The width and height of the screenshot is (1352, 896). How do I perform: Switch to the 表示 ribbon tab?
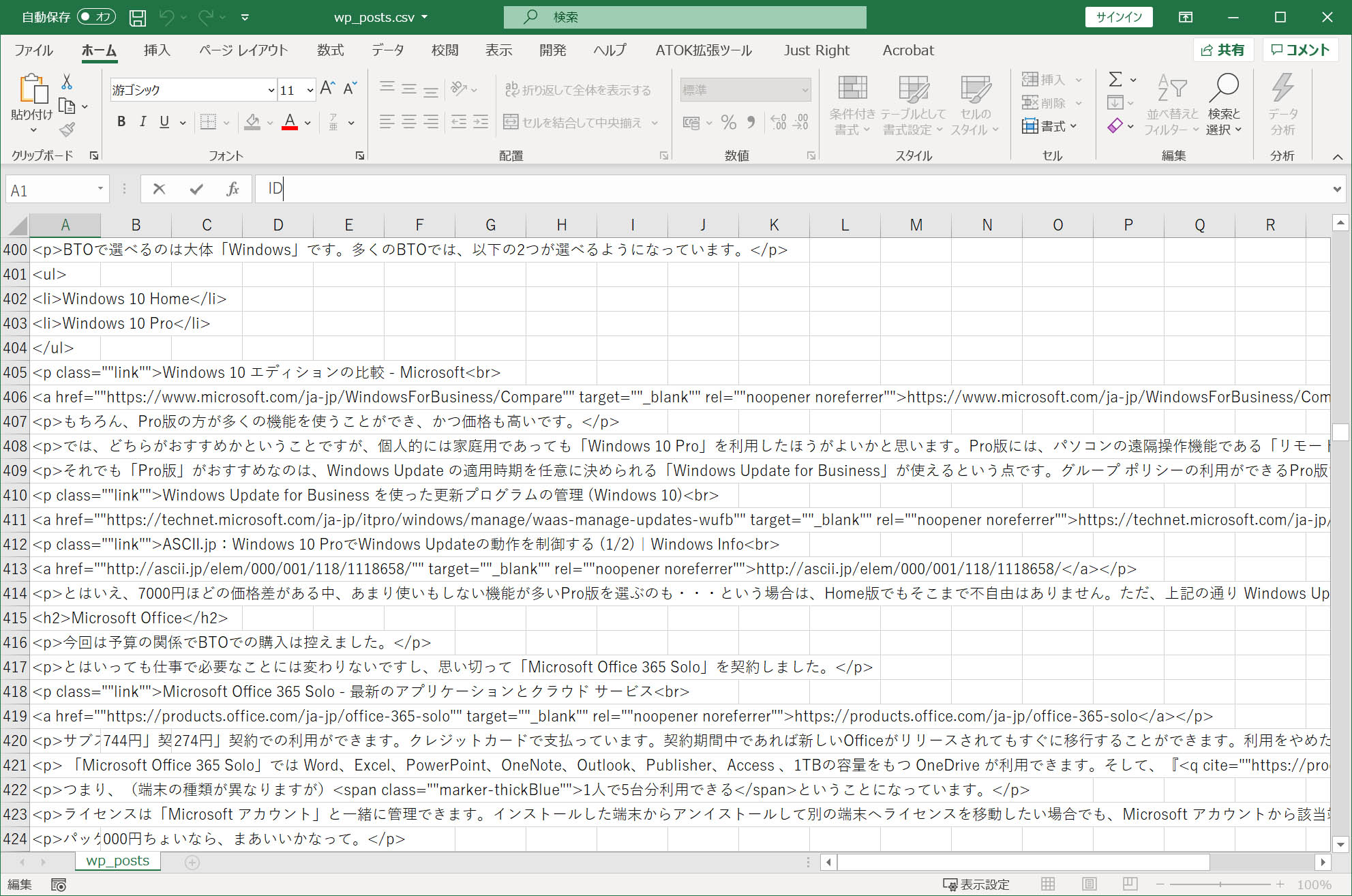pos(498,50)
